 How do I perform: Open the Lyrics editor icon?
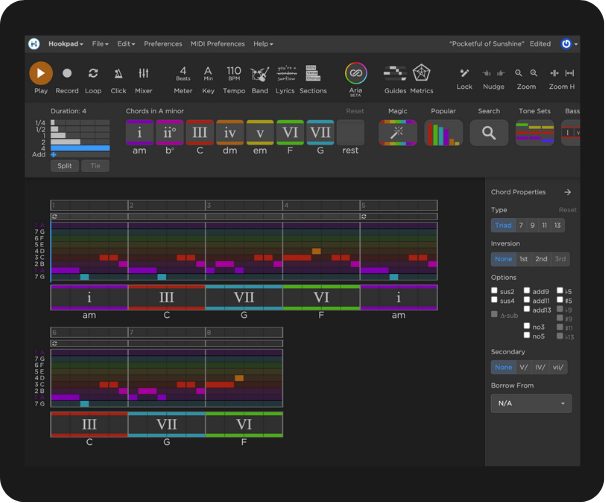pyautogui.click(x=285, y=74)
